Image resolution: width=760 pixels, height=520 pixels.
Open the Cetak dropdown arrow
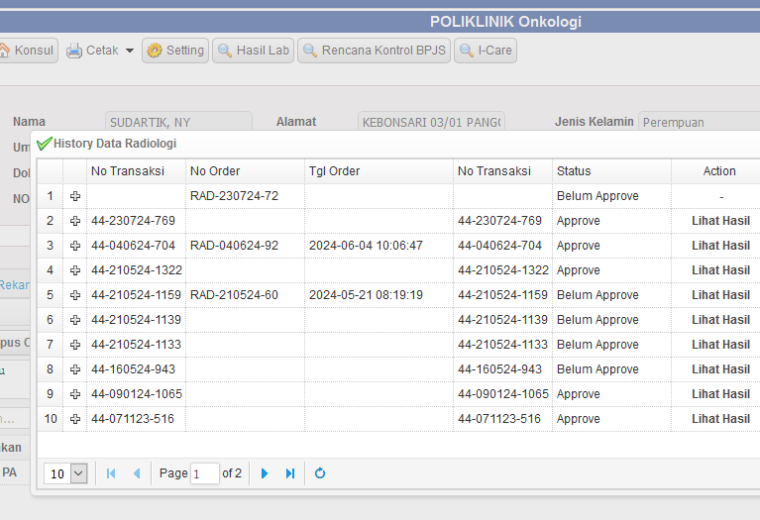[x=129, y=50]
